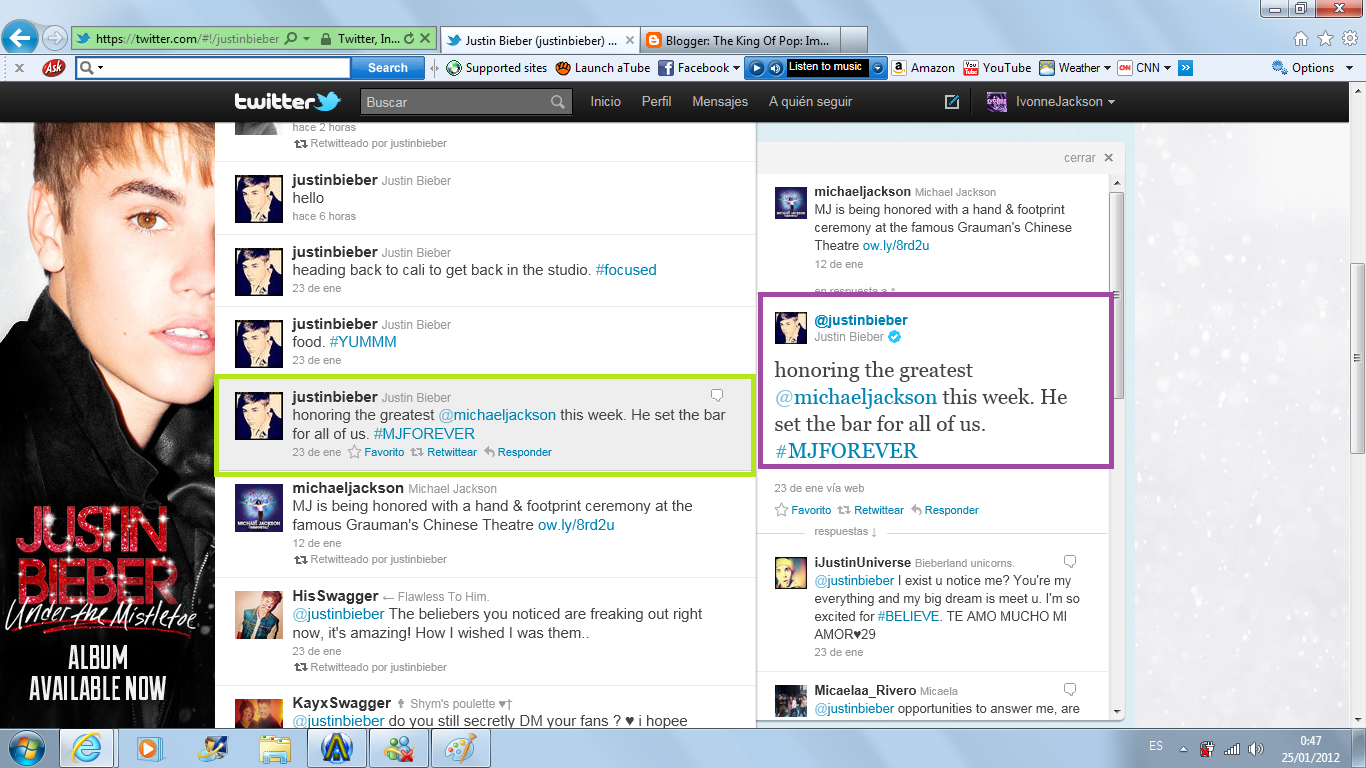Viewport: 1366px width, 768px height.
Task: Open Amazon from the Ask toolbar
Action: click(x=923, y=68)
